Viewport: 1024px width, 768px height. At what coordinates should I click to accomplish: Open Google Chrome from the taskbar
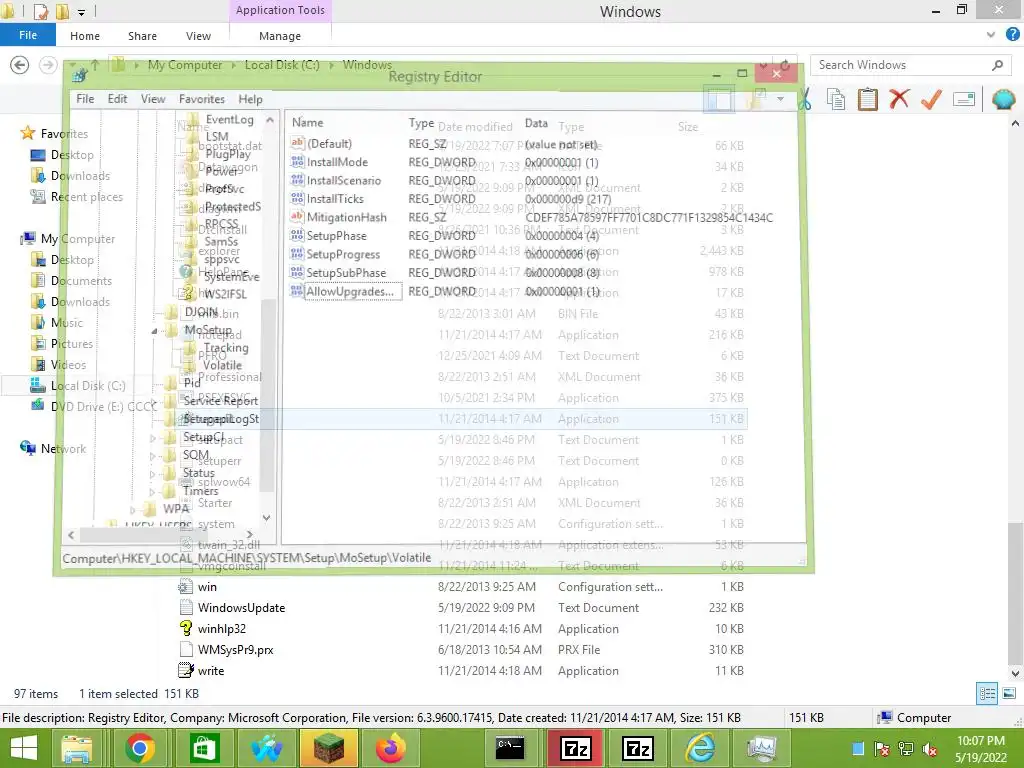[140, 748]
